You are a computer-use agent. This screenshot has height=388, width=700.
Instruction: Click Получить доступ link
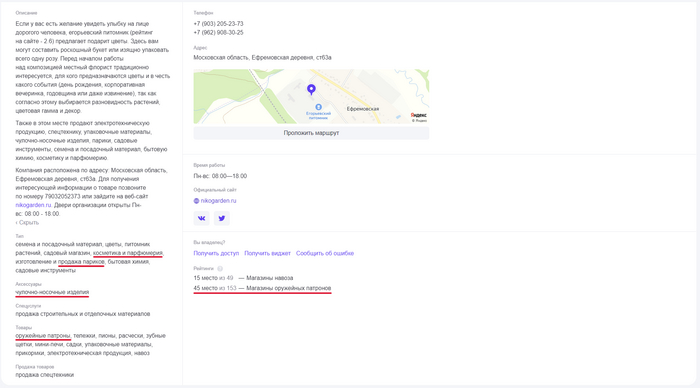tap(216, 253)
